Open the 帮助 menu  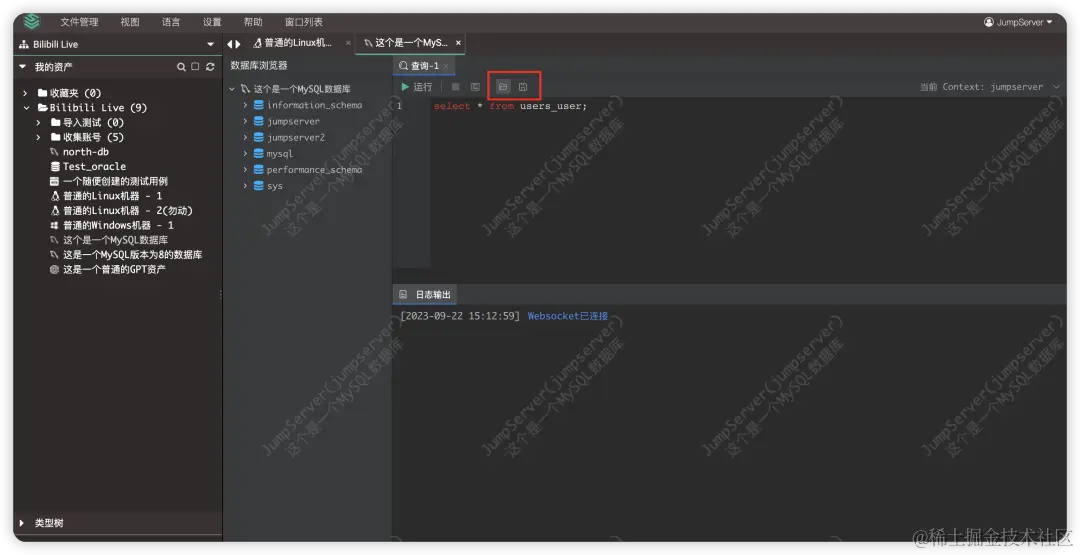253,22
